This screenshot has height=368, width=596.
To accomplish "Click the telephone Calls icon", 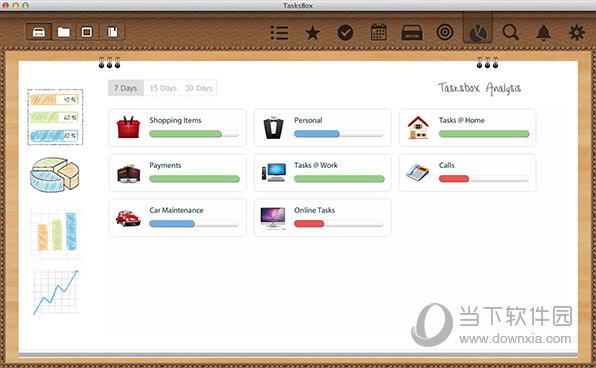I will 417,172.
